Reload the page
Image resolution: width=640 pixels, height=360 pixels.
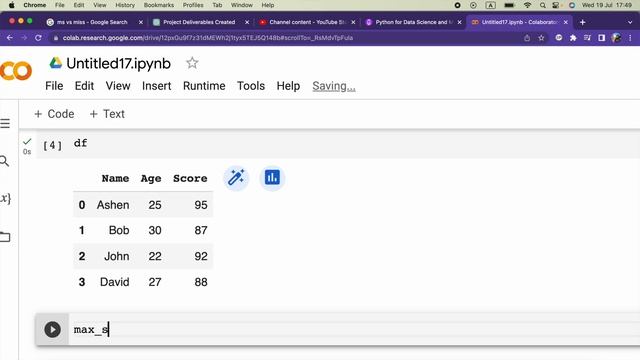tap(38, 38)
